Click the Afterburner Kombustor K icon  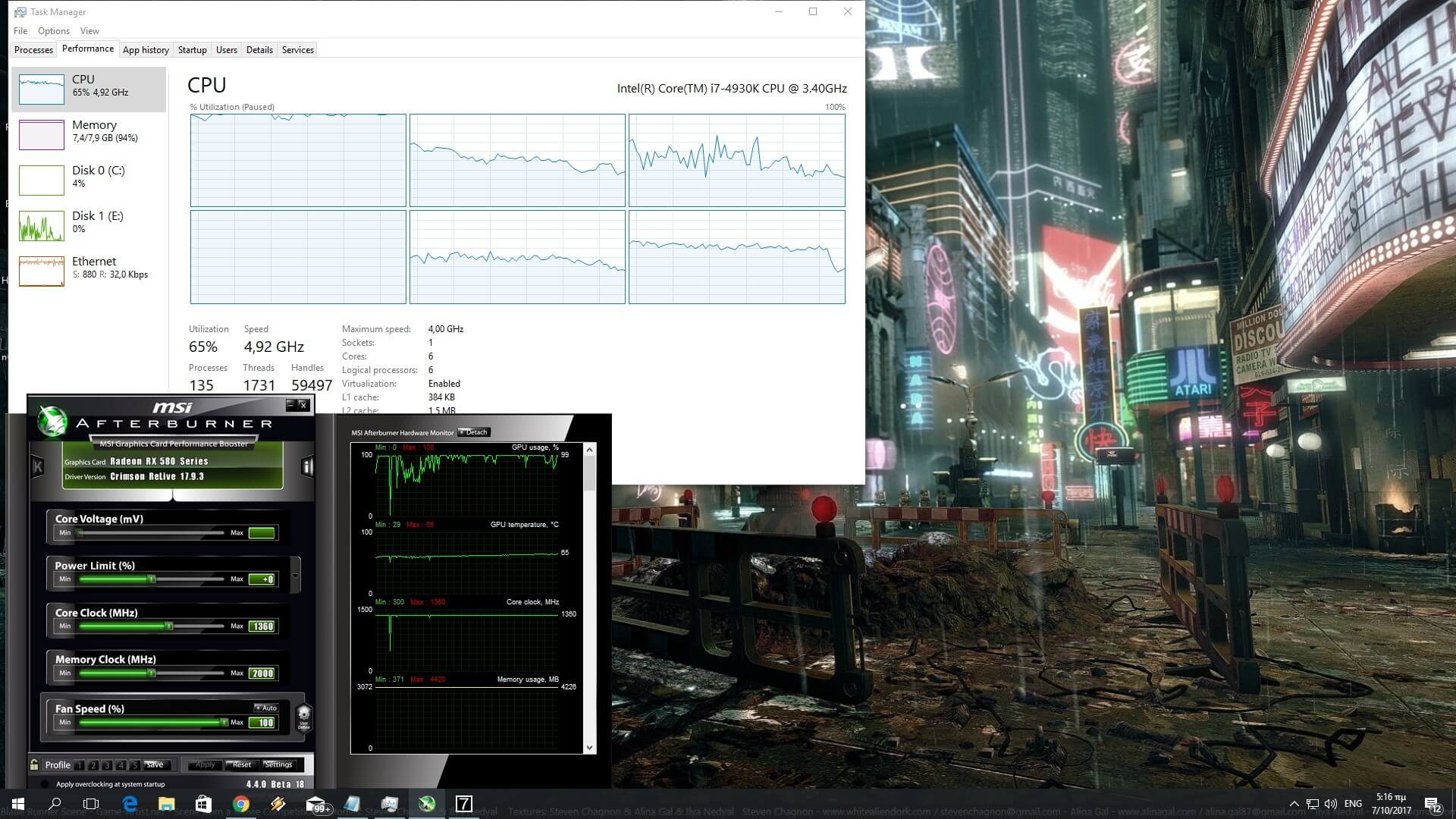click(x=37, y=466)
